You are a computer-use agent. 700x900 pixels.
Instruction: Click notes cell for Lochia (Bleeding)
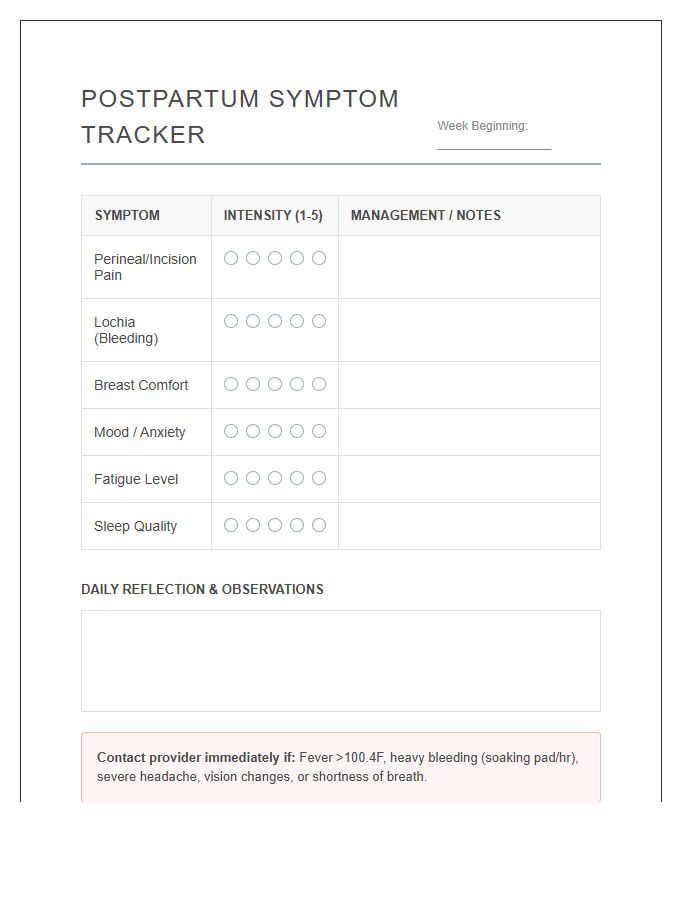[469, 331]
